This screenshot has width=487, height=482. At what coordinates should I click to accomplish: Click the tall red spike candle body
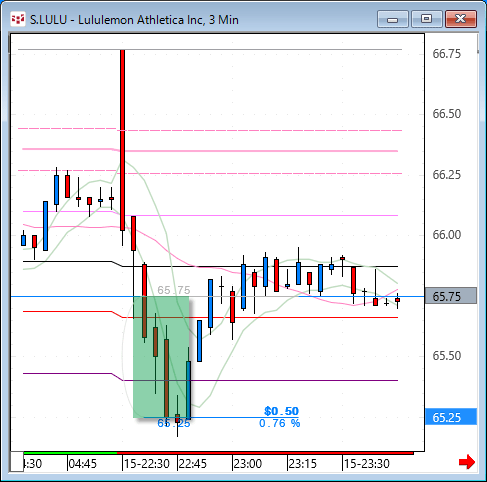click(122, 140)
